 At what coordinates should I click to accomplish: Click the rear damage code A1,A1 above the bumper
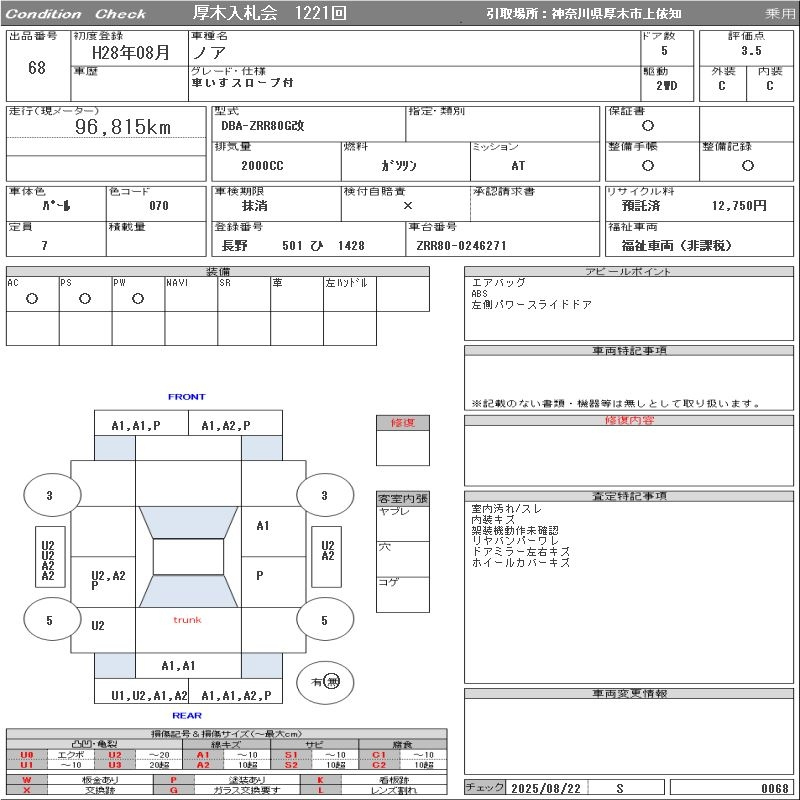(x=179, y=666)
